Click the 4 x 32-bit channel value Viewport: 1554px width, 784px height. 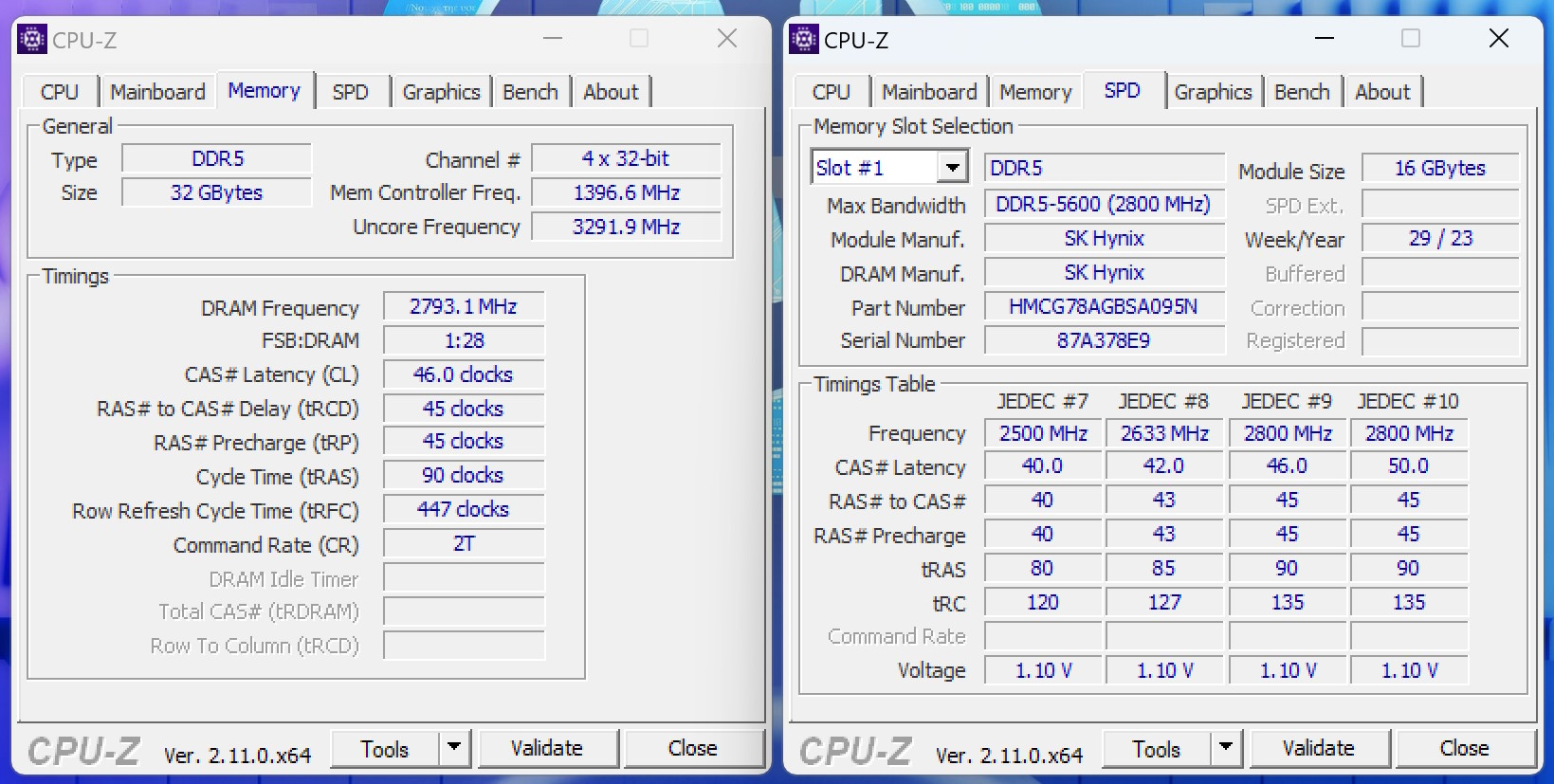[x=627, y=158]
